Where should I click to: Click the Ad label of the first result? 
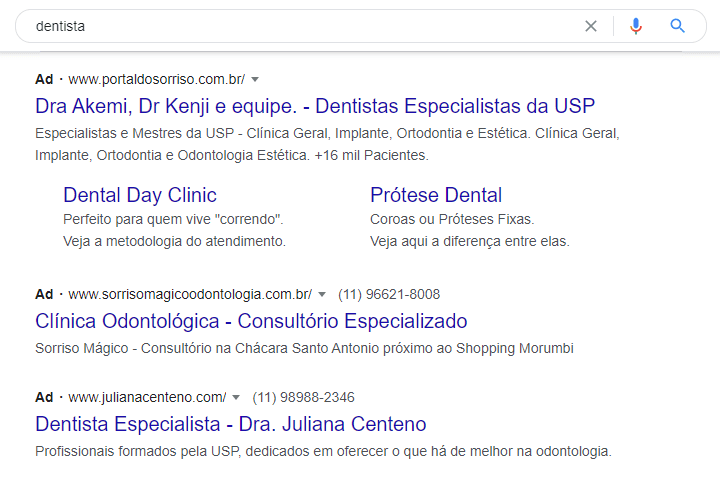pyautogui.click(x=44, y=79)
